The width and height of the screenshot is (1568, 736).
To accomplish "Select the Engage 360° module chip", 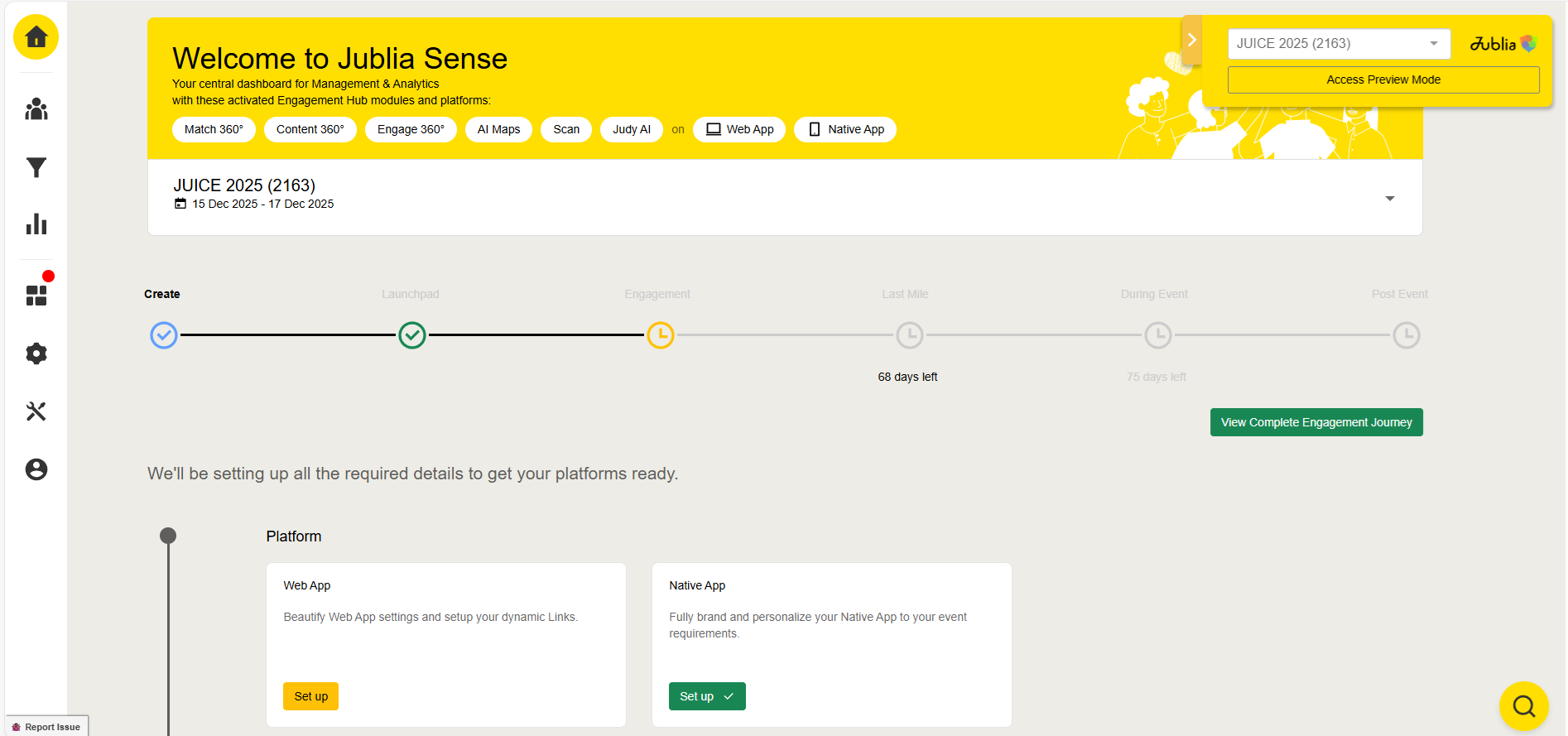I will point(411,129).
